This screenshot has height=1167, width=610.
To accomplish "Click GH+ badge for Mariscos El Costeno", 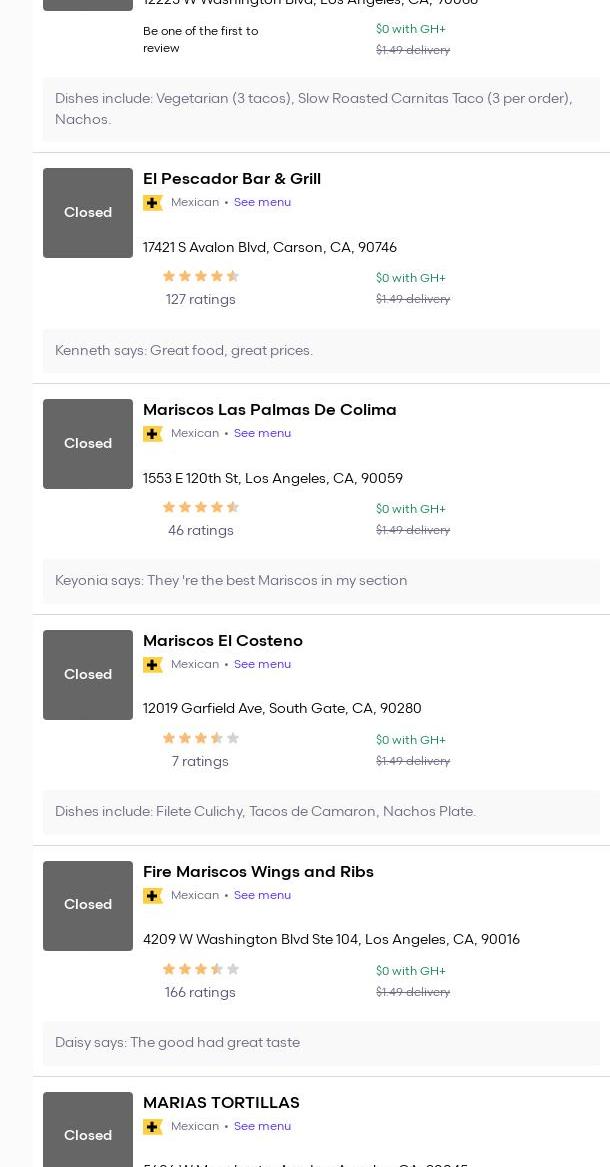I will pos(153,665).
